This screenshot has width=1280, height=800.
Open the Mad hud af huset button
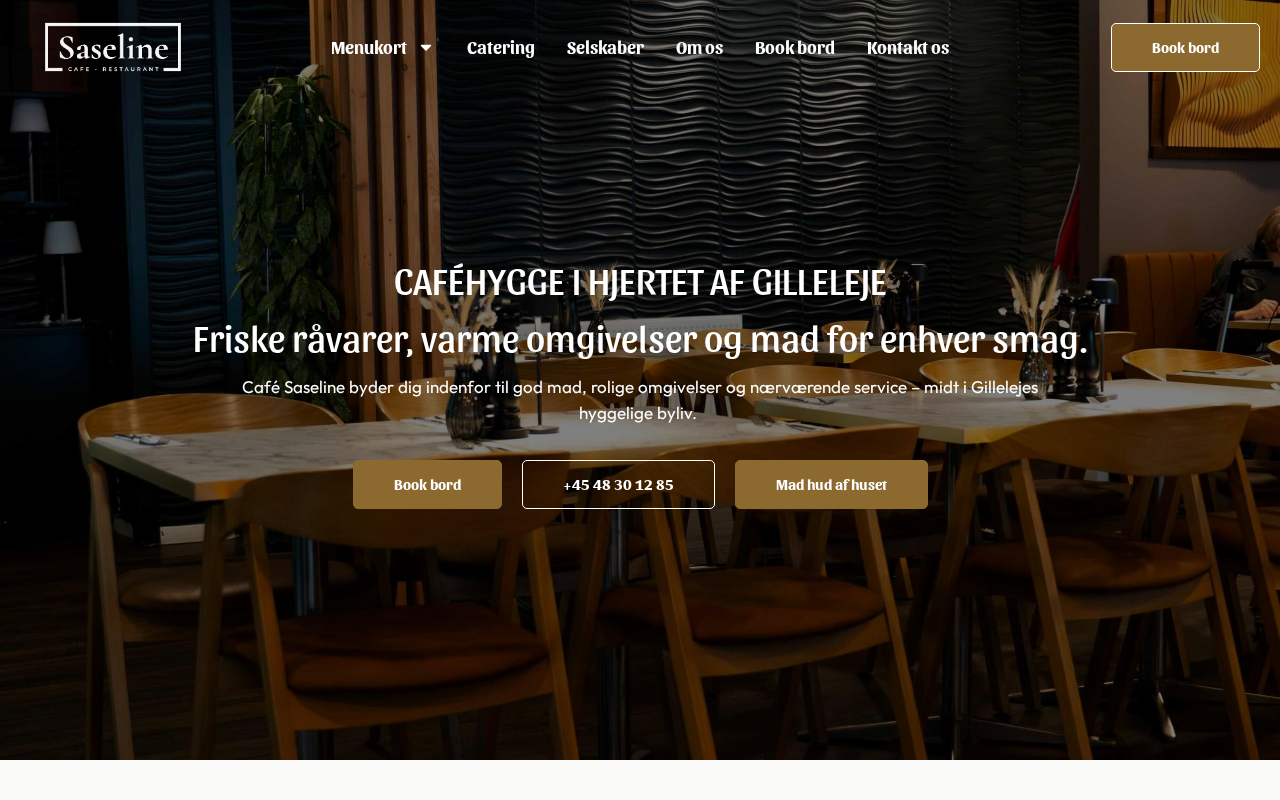(x=831, y=484)
